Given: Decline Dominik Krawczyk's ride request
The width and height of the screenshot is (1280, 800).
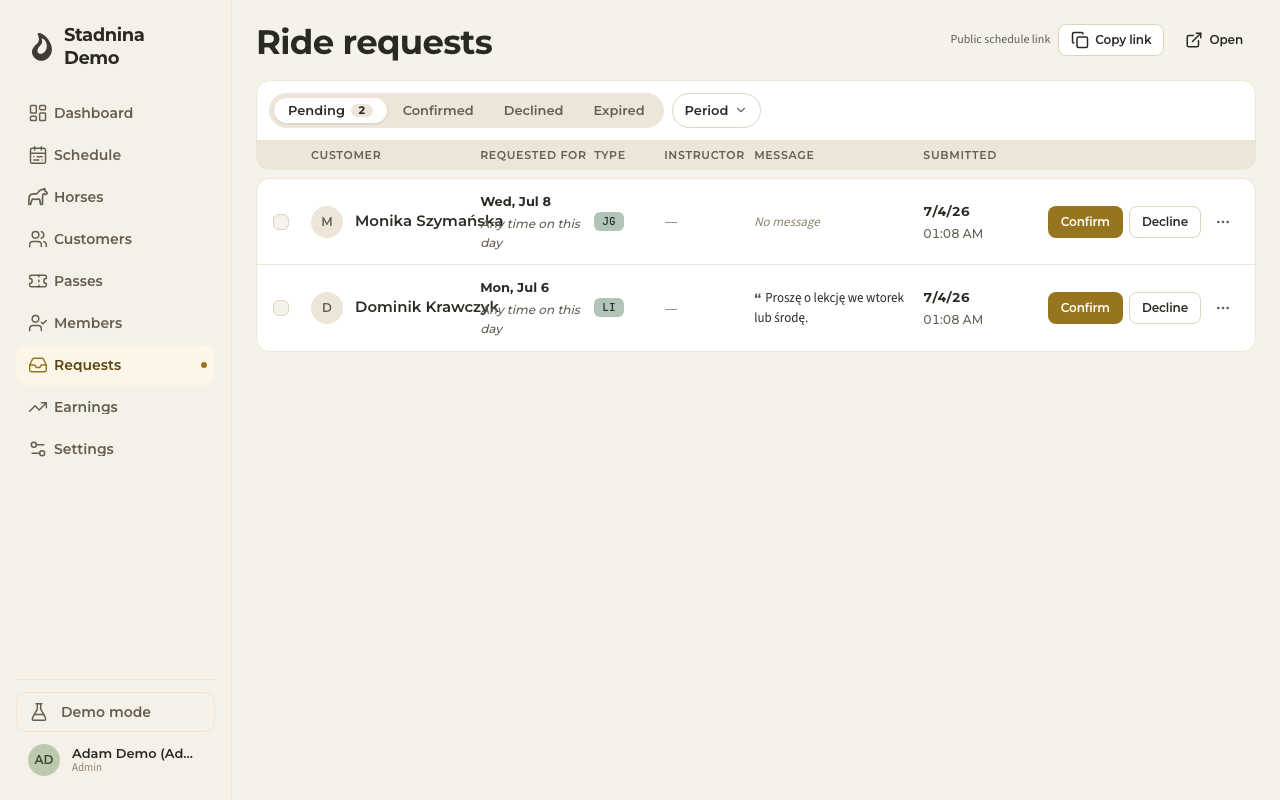Looking at the screenshot, I should click(1165, 308).
